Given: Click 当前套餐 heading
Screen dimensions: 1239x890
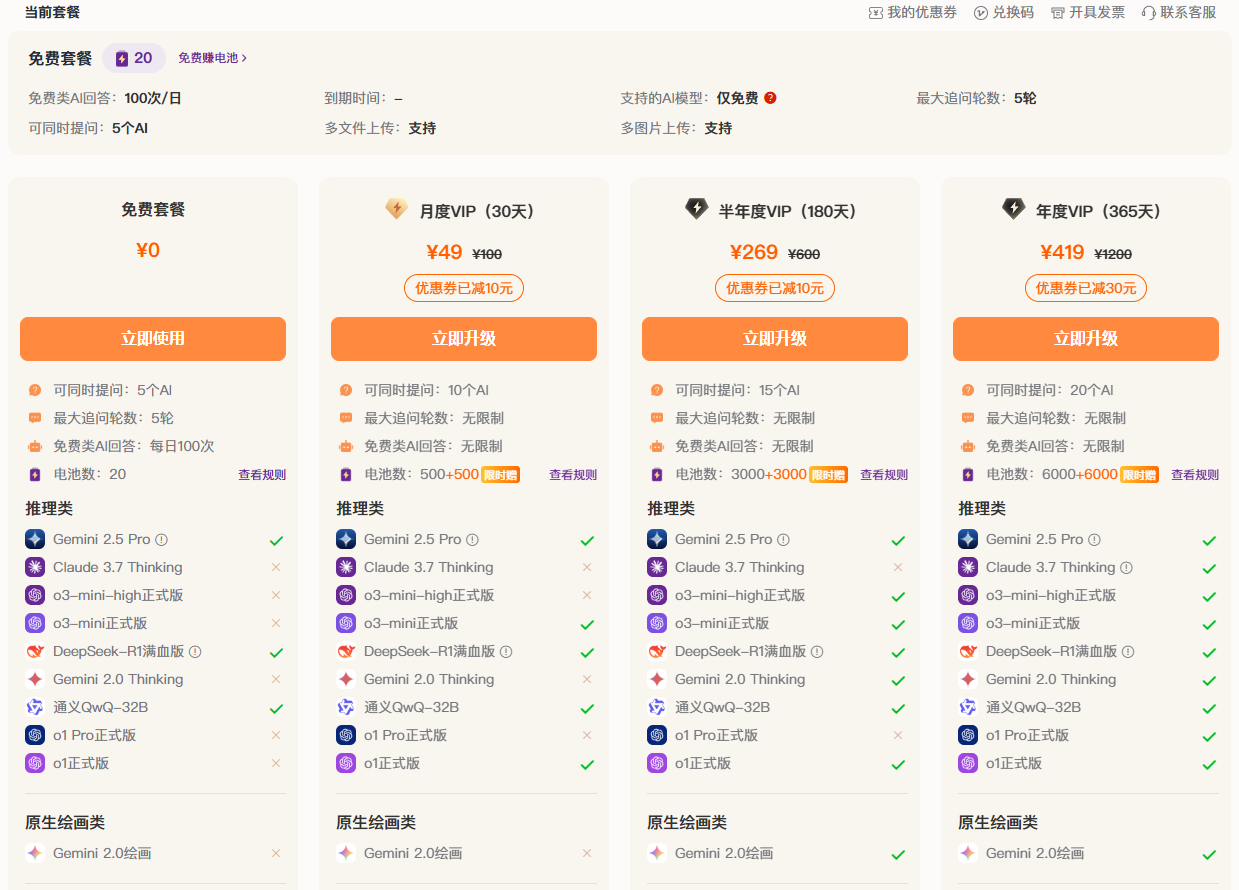Looking at the screenshot, I should pos(52,12).
